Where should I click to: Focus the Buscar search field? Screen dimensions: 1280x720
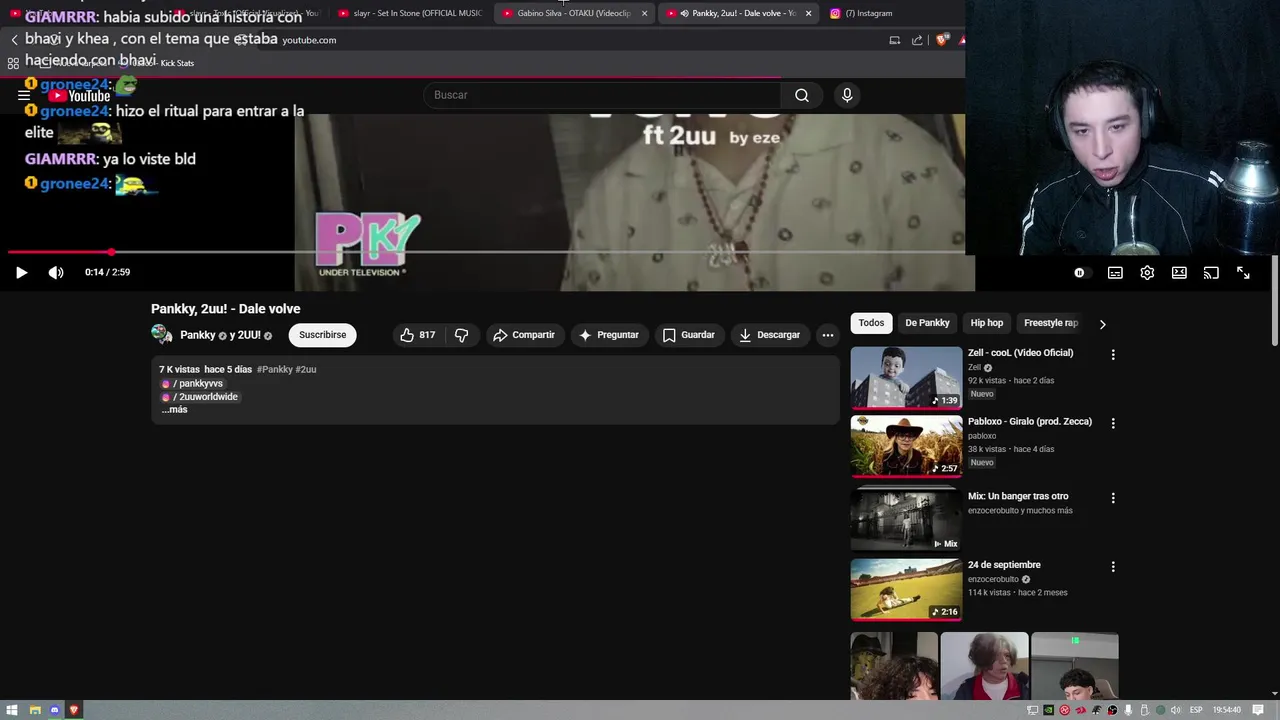coord(602,95)
